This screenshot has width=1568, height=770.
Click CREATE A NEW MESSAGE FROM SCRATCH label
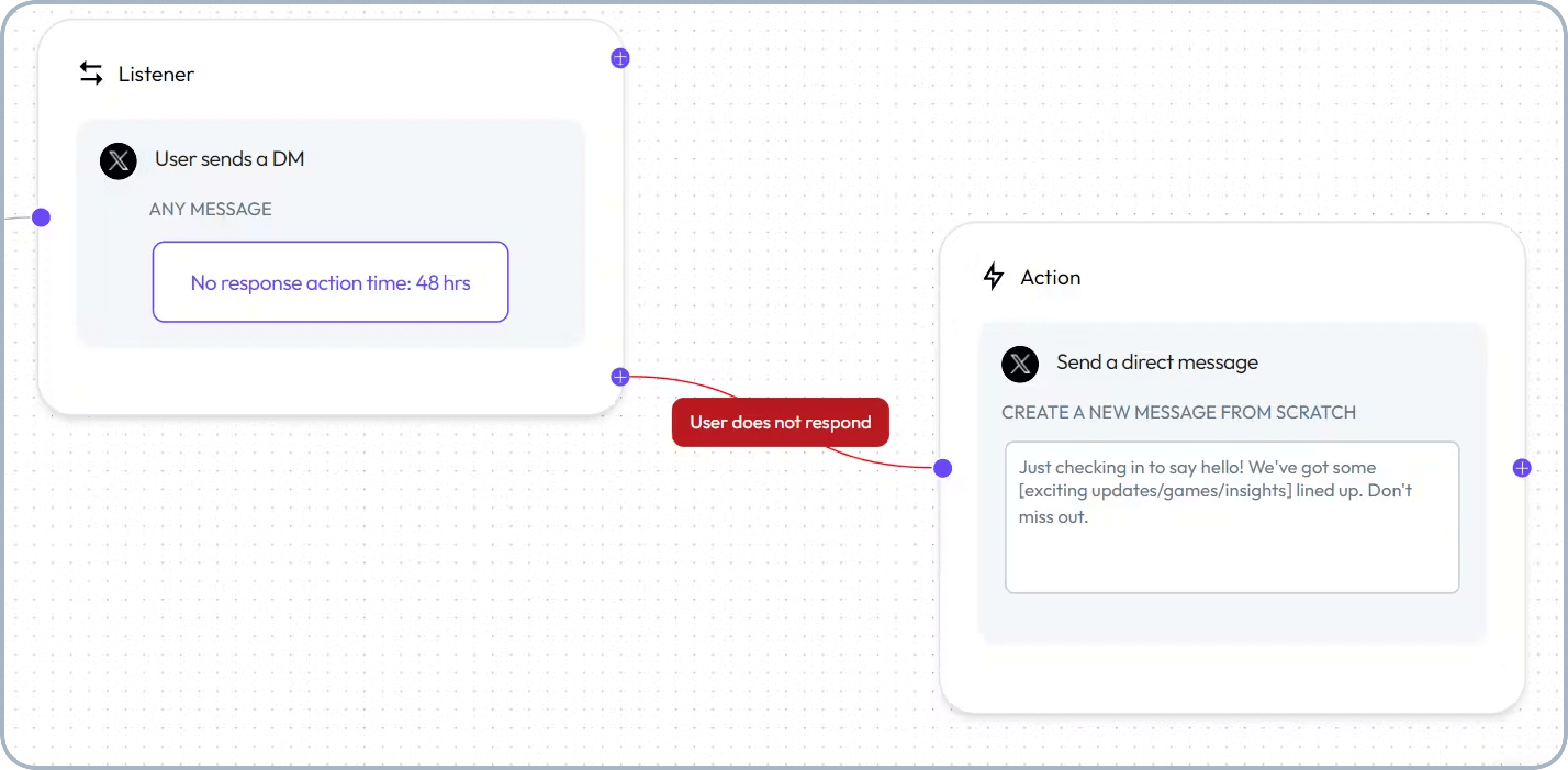(x=1178, y=412)
